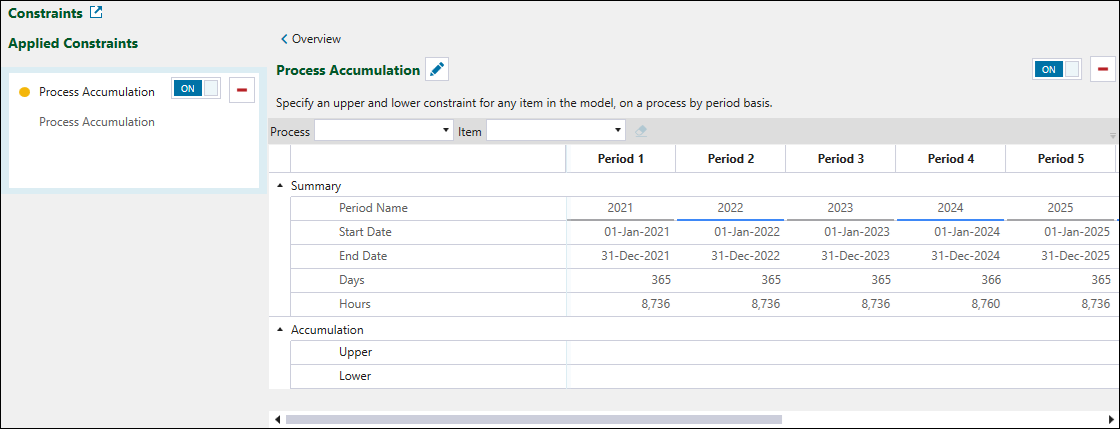Click the yellow status dot for Process Accumulation
The image size is (1120, 429).
click(25, 92)
